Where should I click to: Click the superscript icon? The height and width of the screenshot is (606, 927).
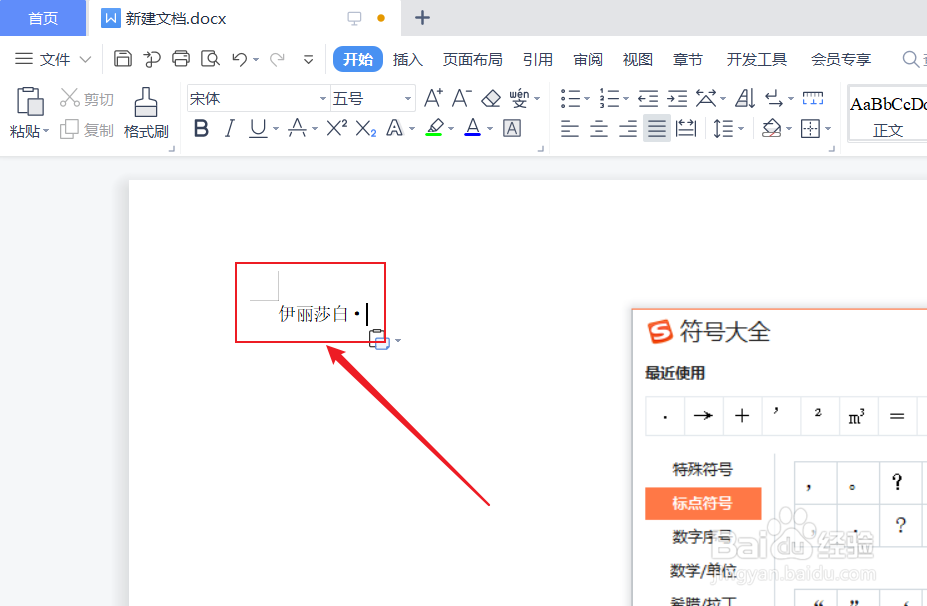pos(335,128)
